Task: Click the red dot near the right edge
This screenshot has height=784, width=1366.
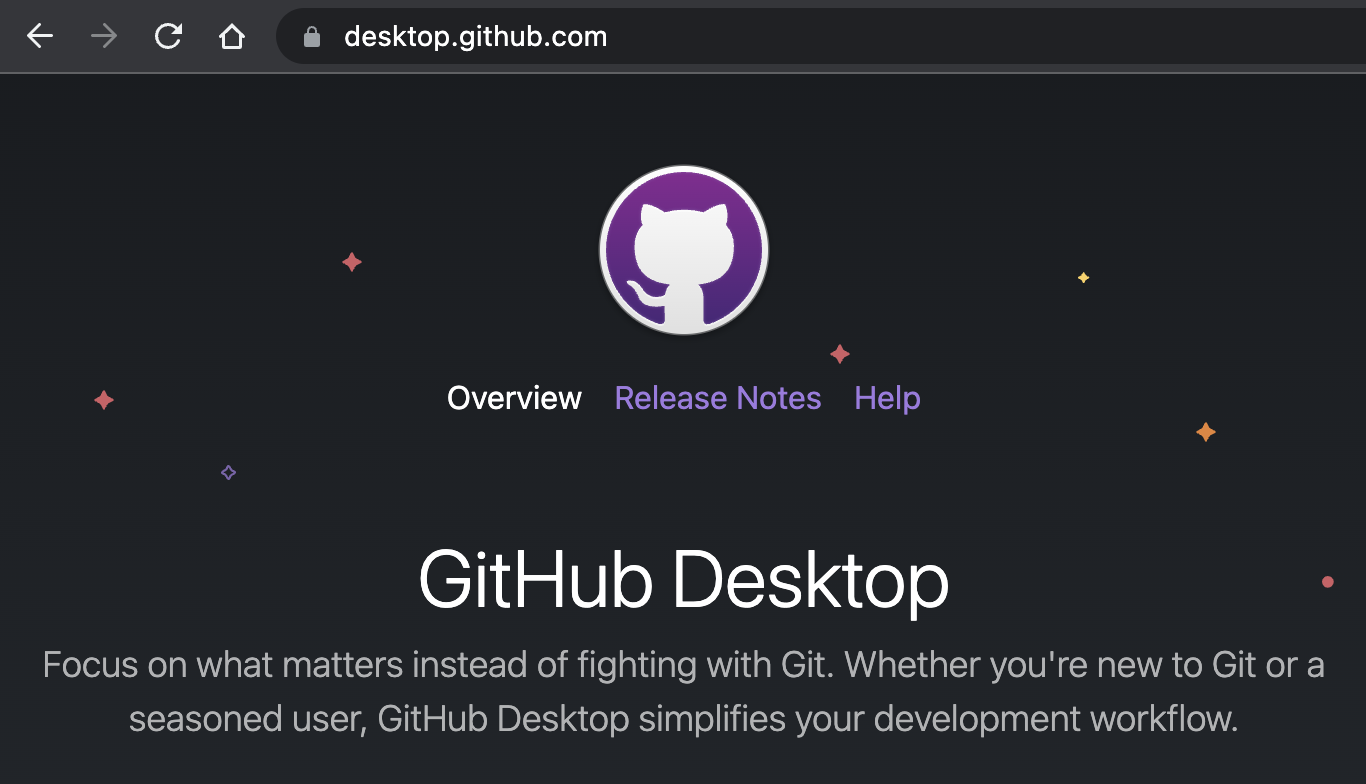Action: 1328,582
